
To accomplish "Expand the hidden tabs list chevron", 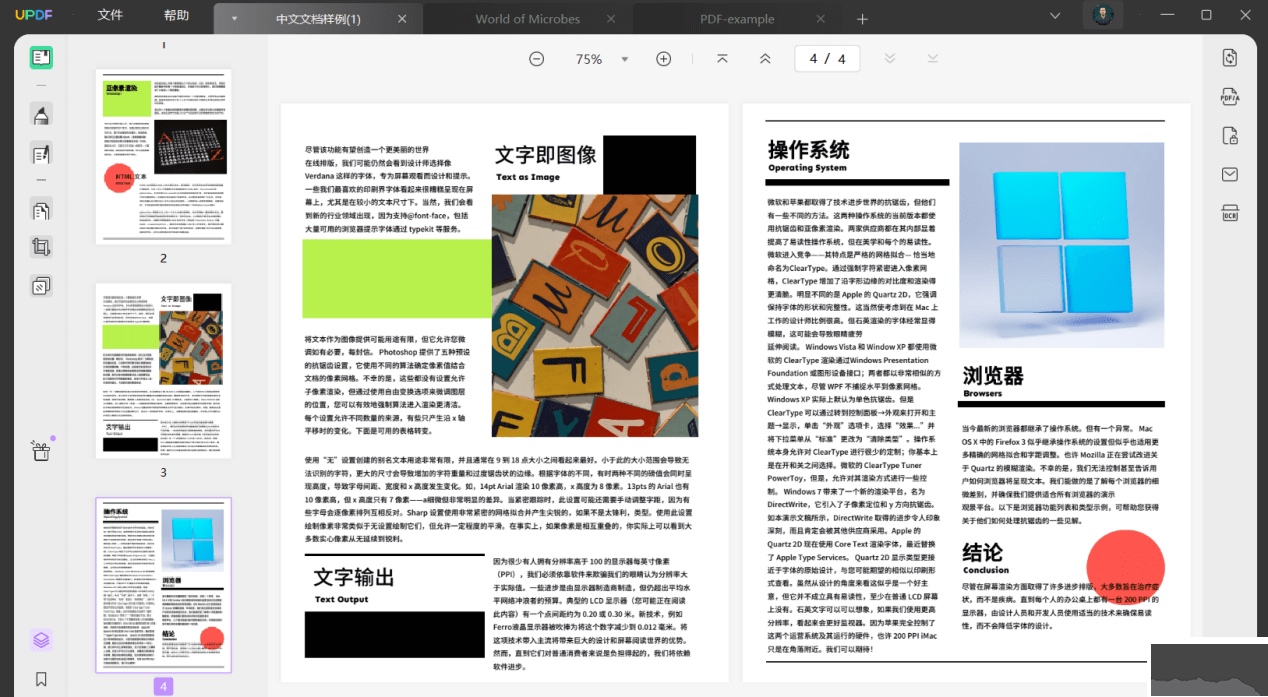I will pyautogui.click(x=1055, y=17).
